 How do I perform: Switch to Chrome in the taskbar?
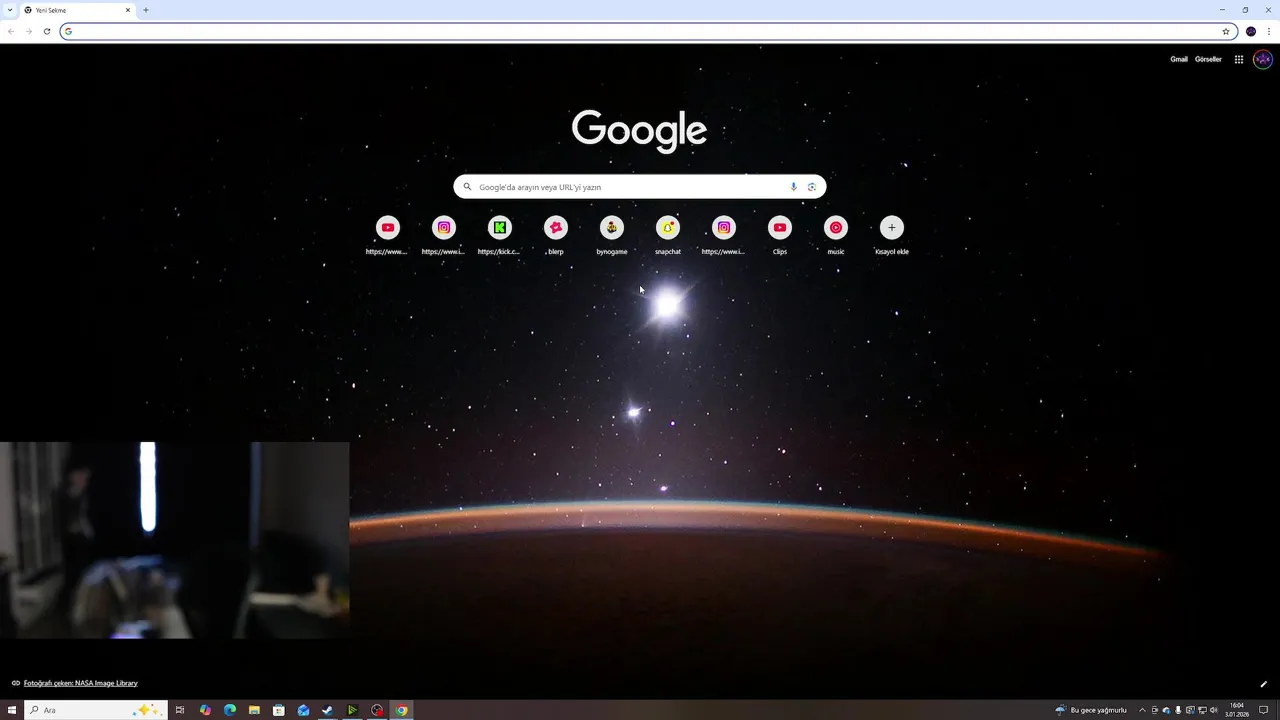point(401,710)
